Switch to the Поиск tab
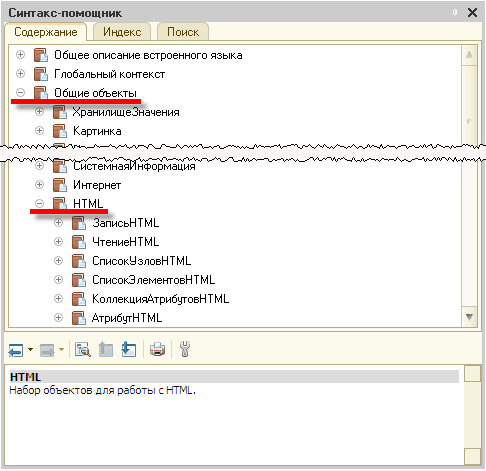 click(183, 32)
